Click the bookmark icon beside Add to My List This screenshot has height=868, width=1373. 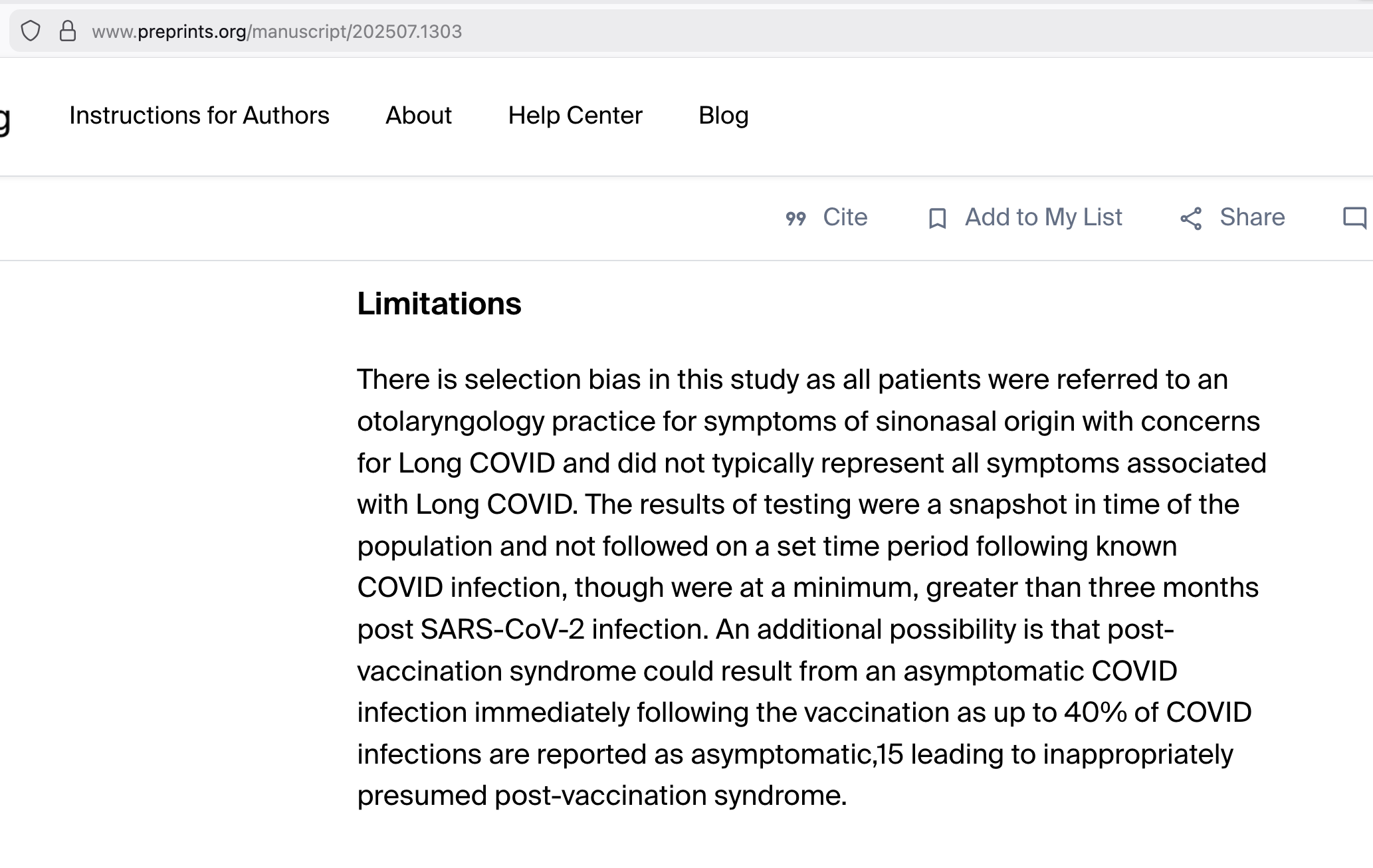tap(937, 218)
